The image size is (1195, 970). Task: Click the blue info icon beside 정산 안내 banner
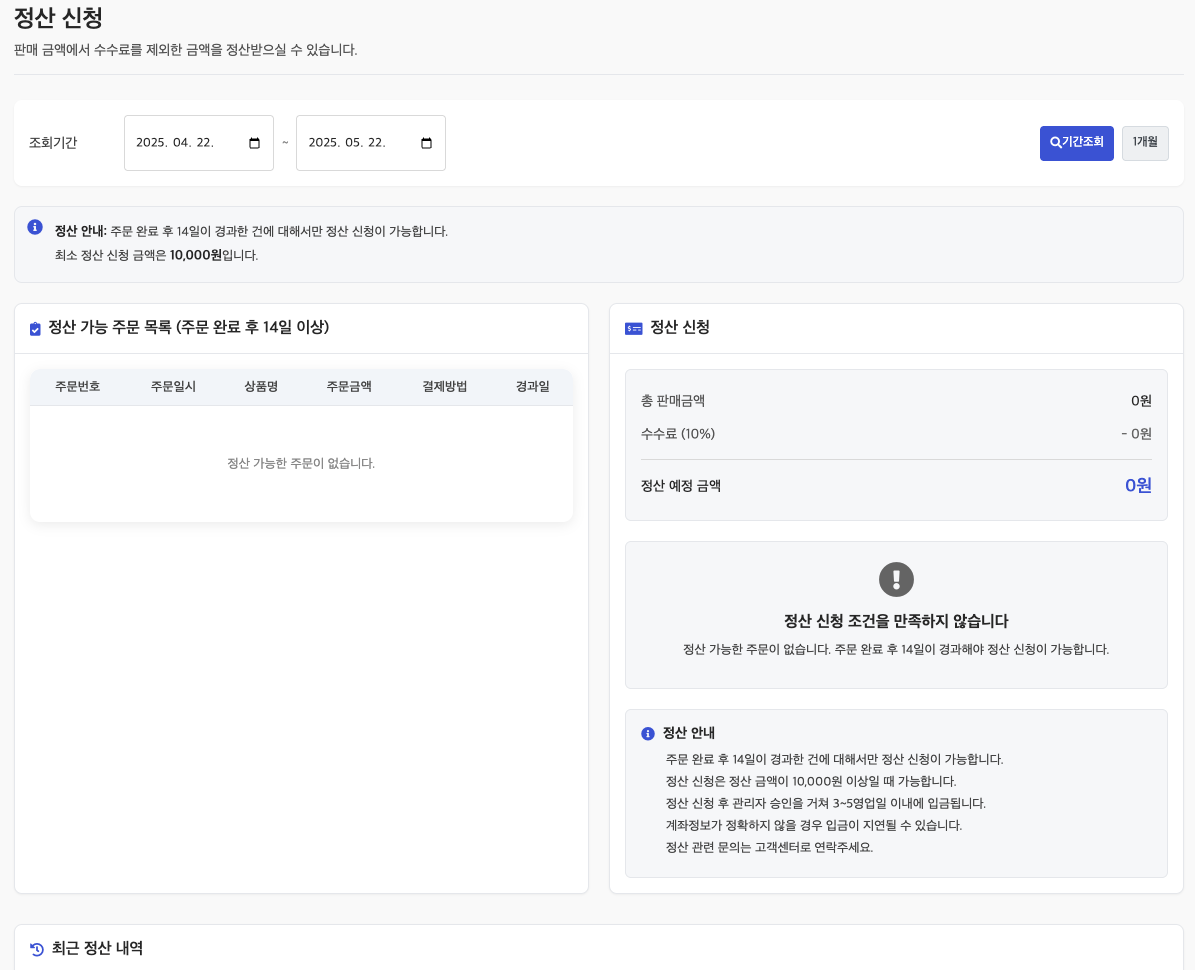pyautogui.click(x=35, y=227)
